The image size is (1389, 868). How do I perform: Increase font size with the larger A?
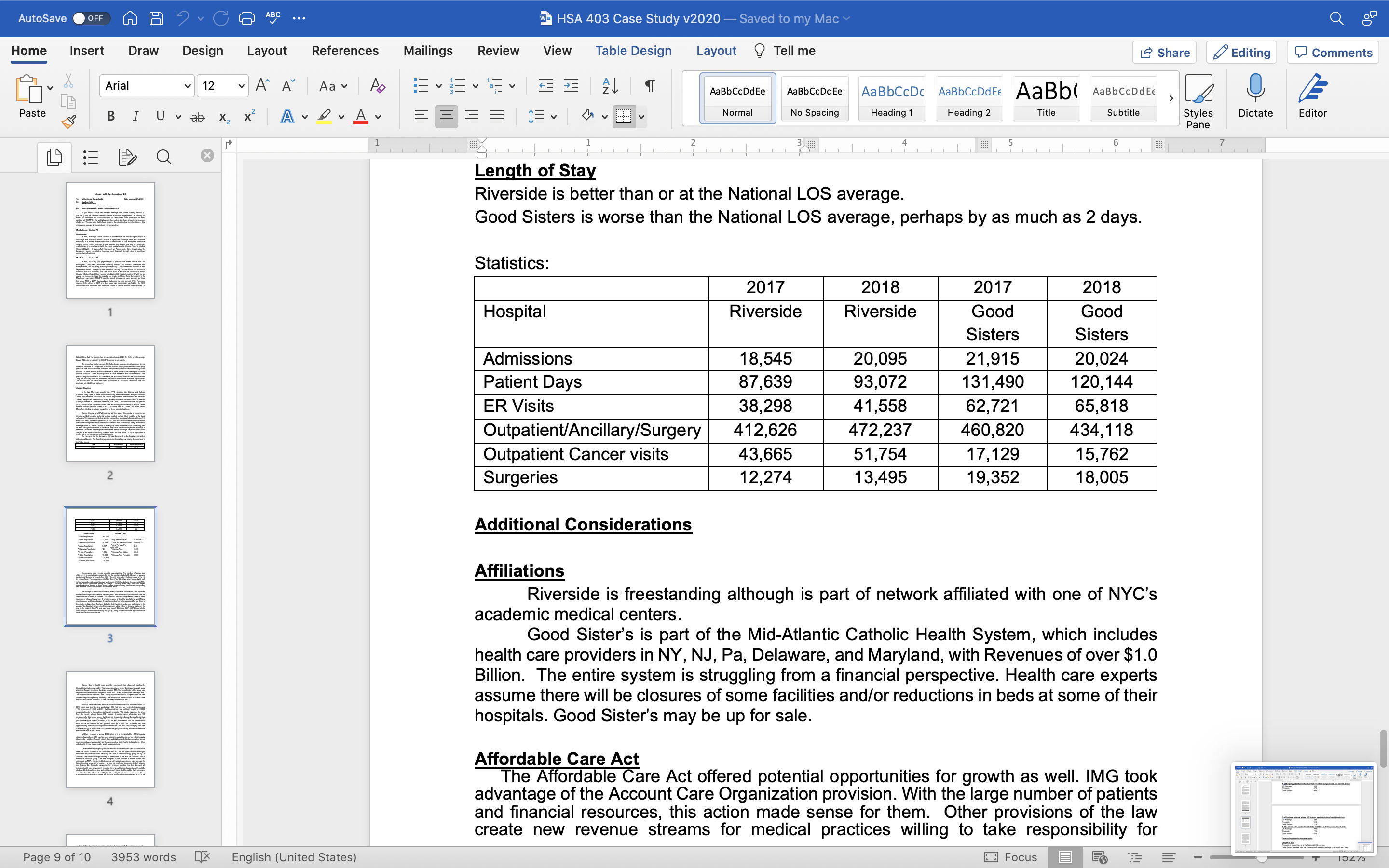click(x=262, y=85)
